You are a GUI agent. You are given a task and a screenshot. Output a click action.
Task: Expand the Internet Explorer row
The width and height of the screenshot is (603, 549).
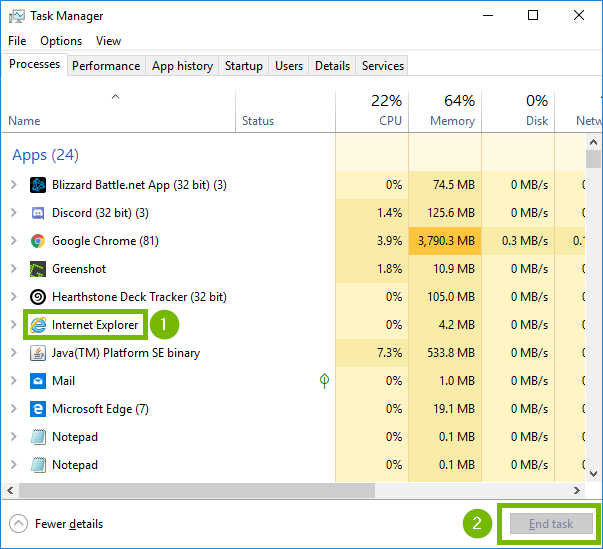tap(14, 324)
